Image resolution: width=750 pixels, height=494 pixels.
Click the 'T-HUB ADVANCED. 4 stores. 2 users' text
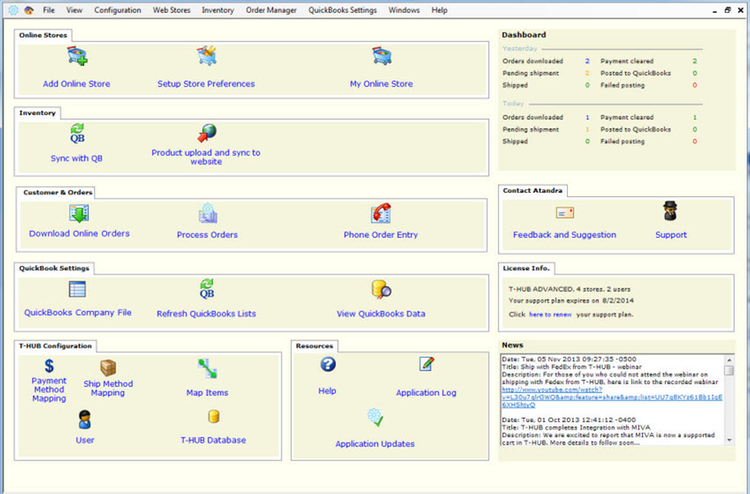point(569,289)
